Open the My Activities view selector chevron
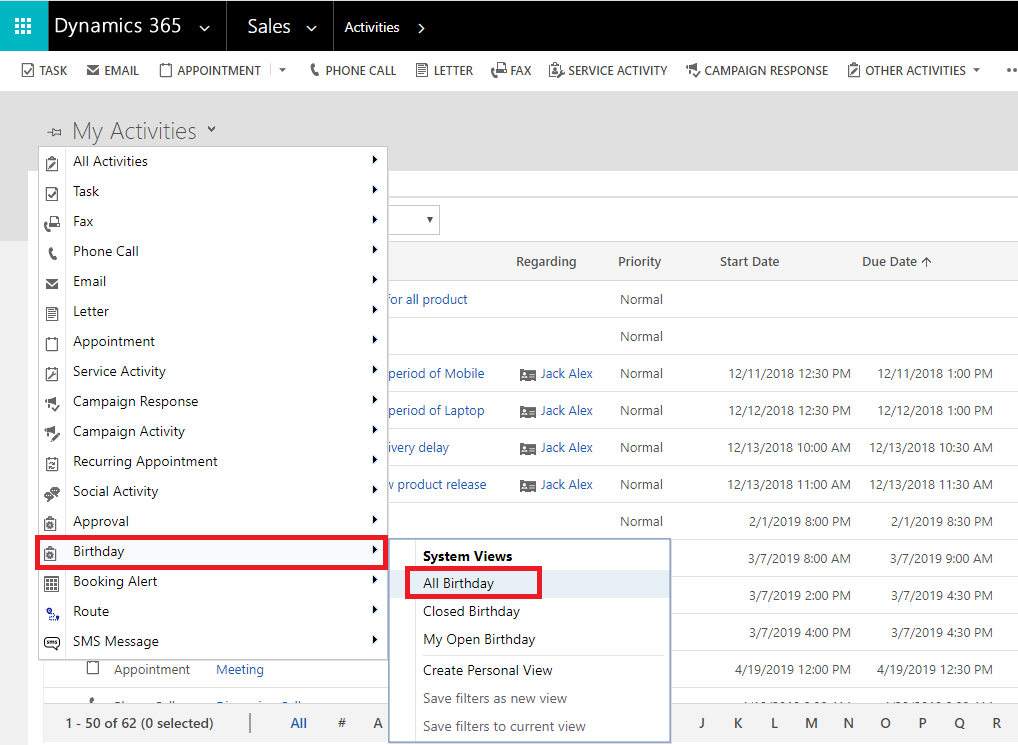1018x745 pixels. point(212,129)
